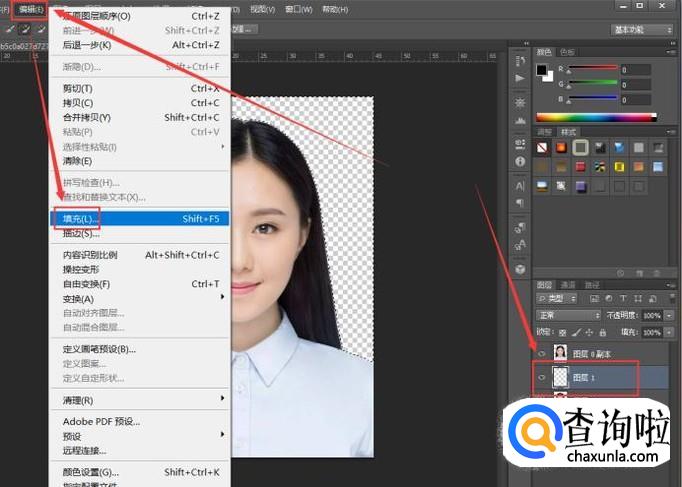
Task: Click the character panel icon in side strip
Action: [520, 186]
